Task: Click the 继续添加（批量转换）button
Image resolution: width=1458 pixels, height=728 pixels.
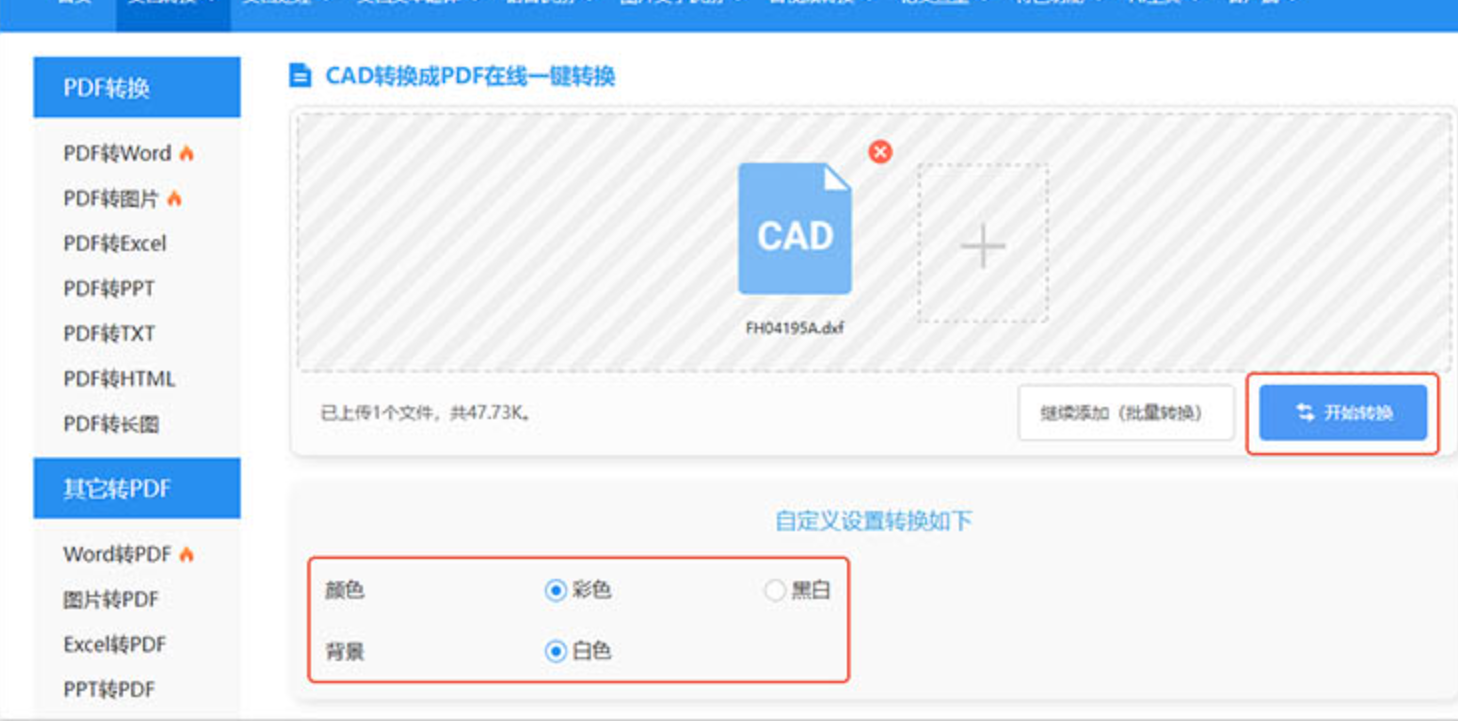Action: coord(1126,413)
